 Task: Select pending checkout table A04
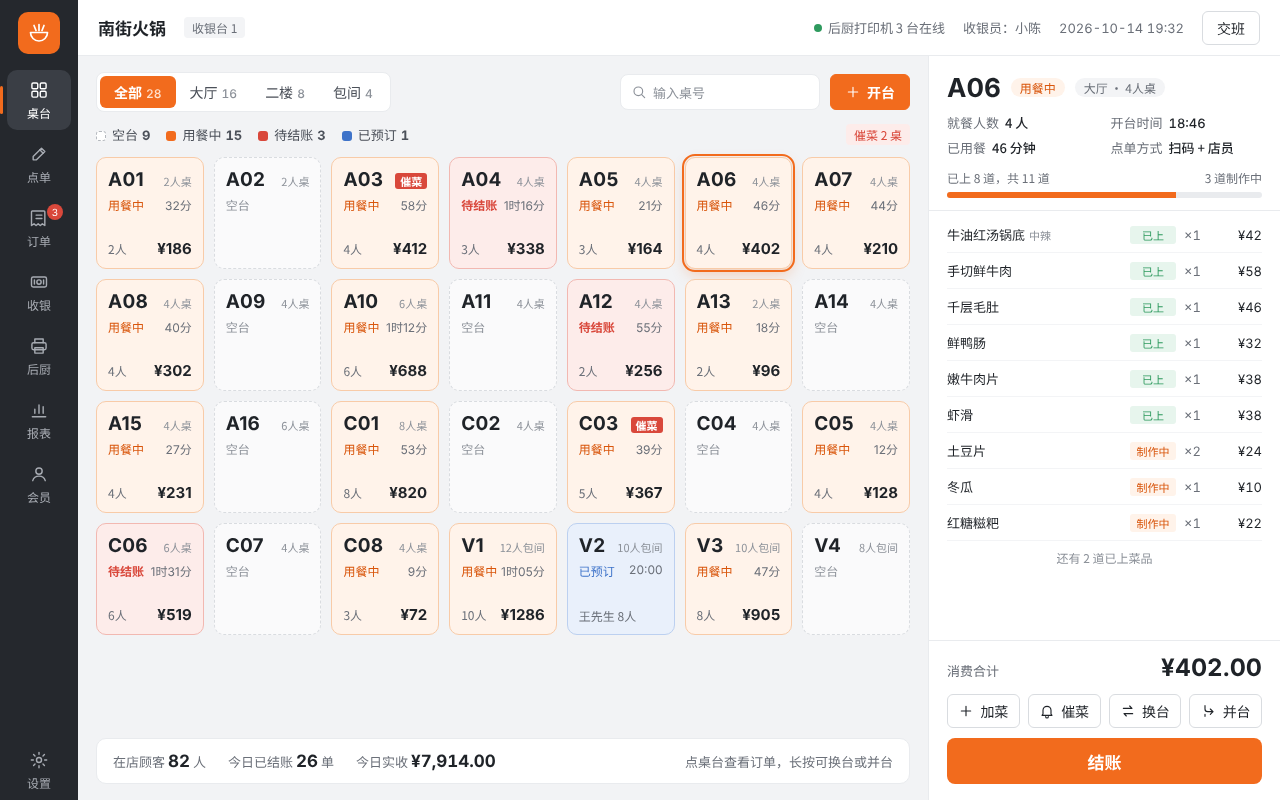tap(503, 213)
